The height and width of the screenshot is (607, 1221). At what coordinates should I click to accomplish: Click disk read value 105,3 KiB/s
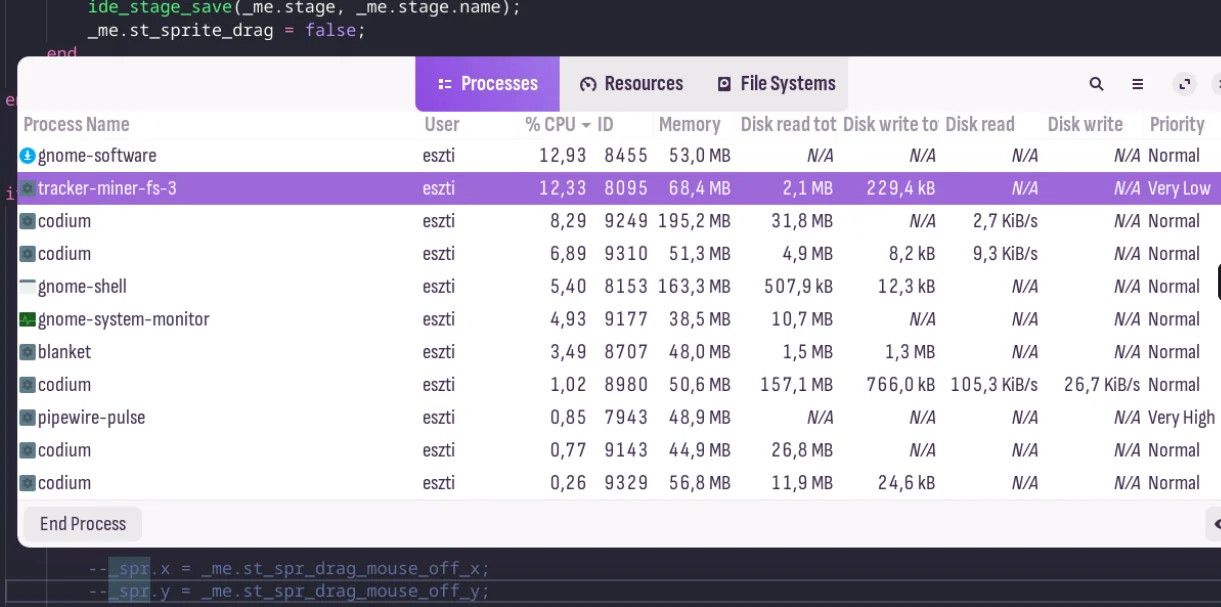pos(994,385)
